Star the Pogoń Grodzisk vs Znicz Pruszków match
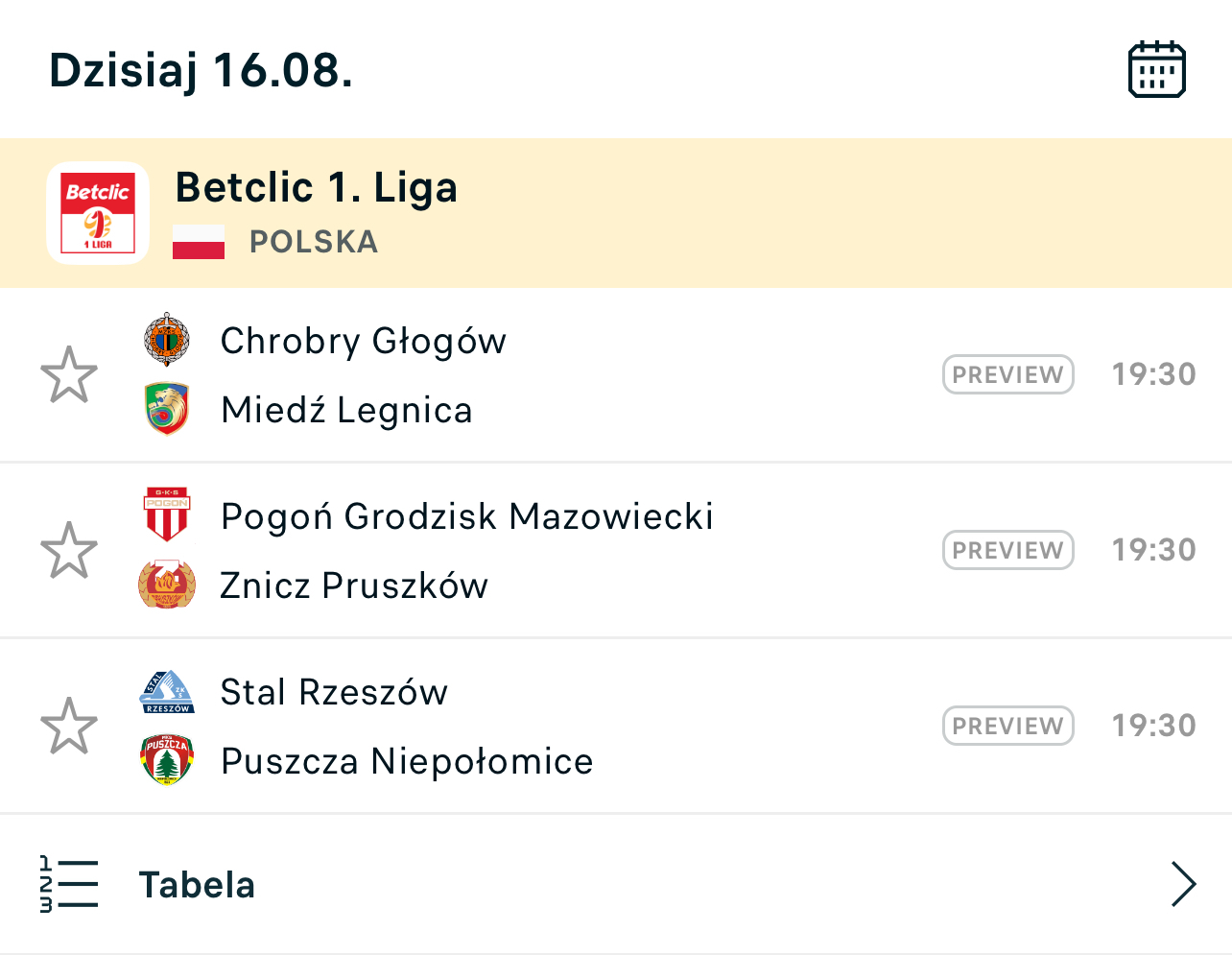Image resolution: width=1232 pixels, height=955 pixels. coord(69,550)
